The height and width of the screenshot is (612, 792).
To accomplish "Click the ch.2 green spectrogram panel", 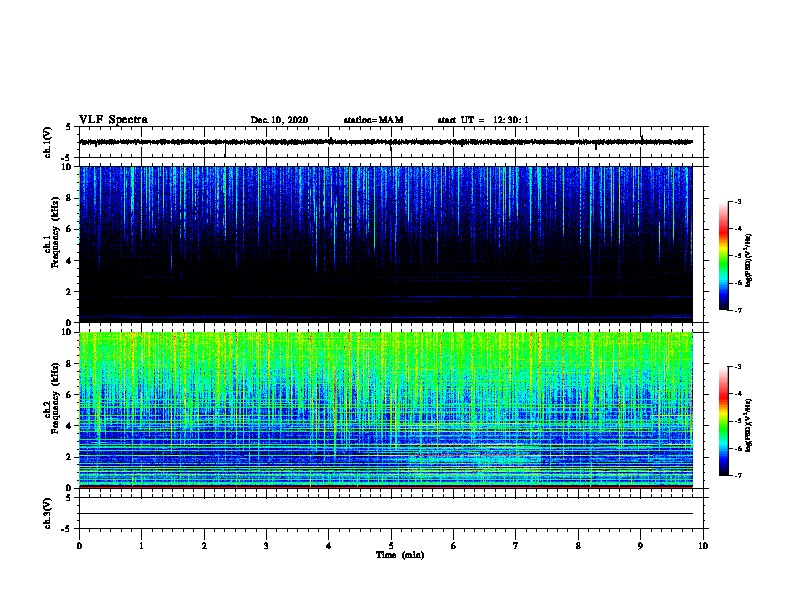I will click(386, 410).
